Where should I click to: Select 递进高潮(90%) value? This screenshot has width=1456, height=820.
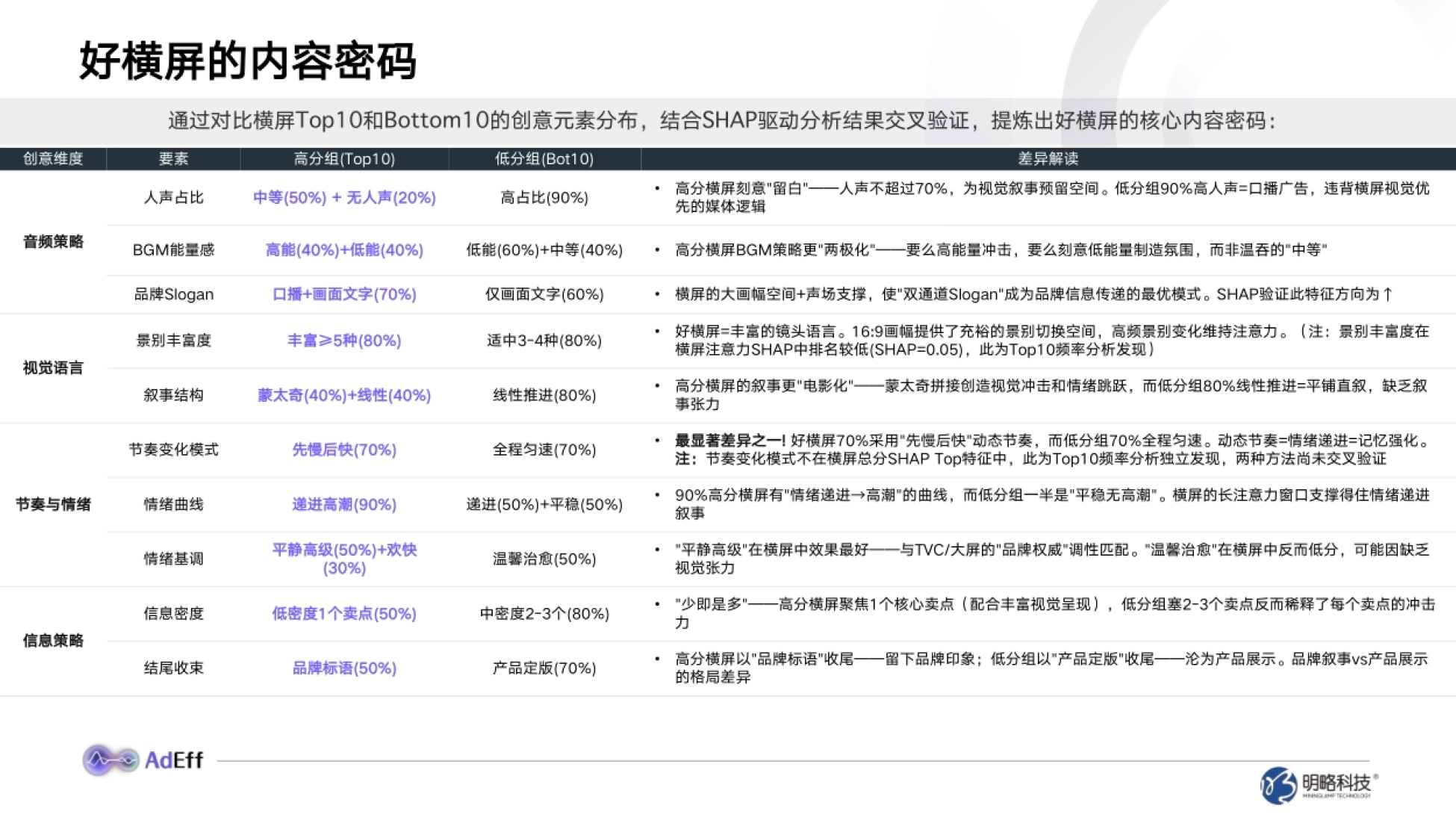344,504
